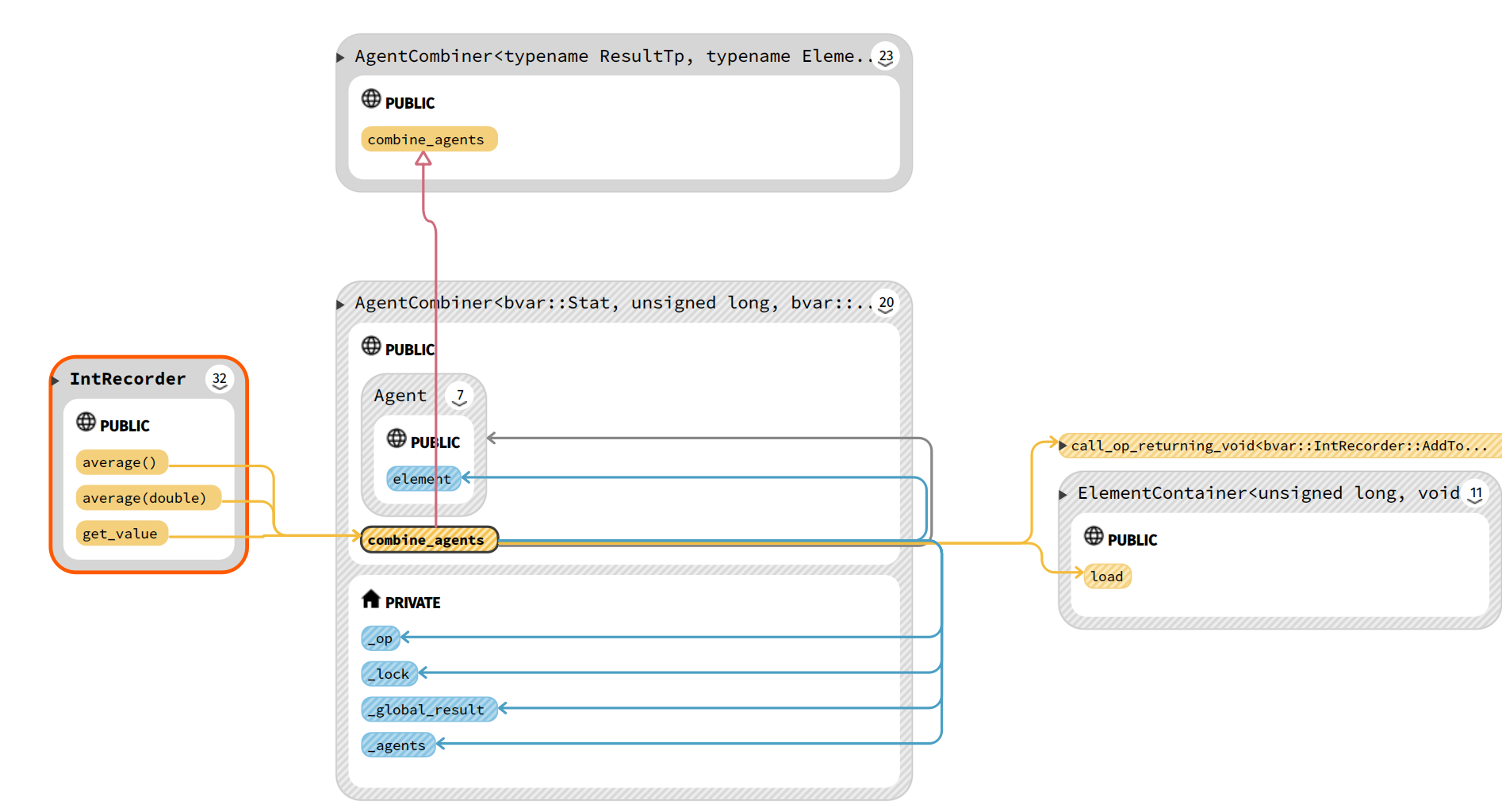Click the 7 count badge on Agent
Screen dimensions: 1502x812
(460, 396)
